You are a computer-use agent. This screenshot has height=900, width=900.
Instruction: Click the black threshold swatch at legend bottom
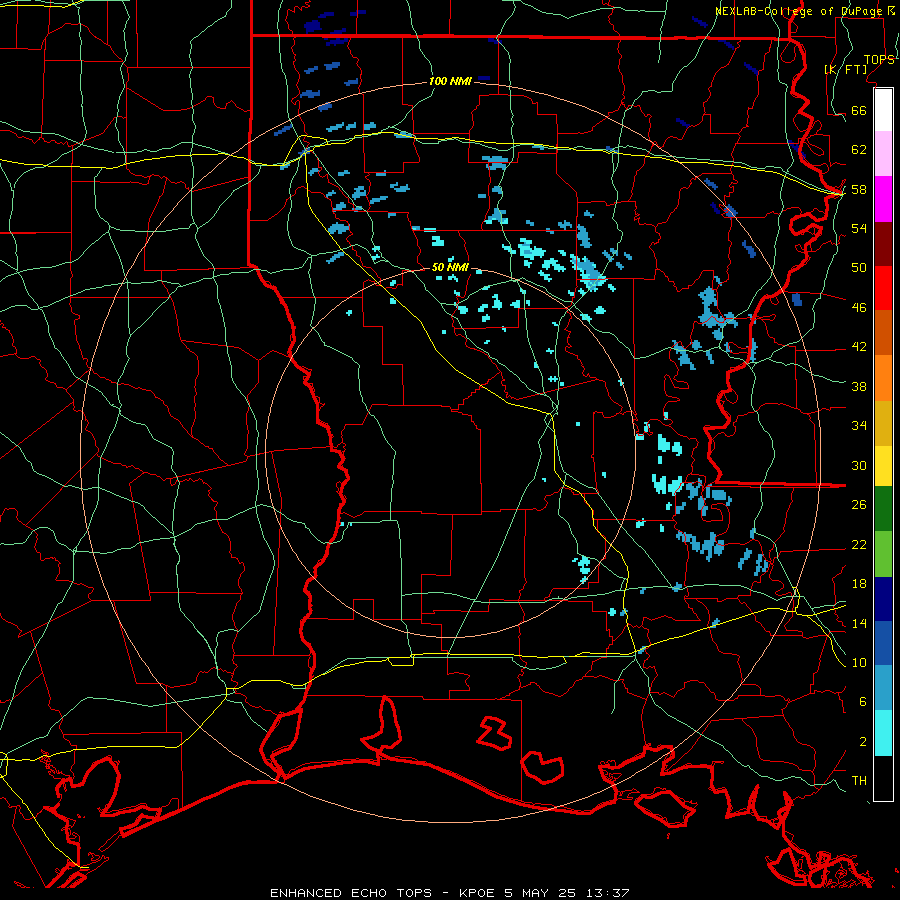(x=883, y=778)
